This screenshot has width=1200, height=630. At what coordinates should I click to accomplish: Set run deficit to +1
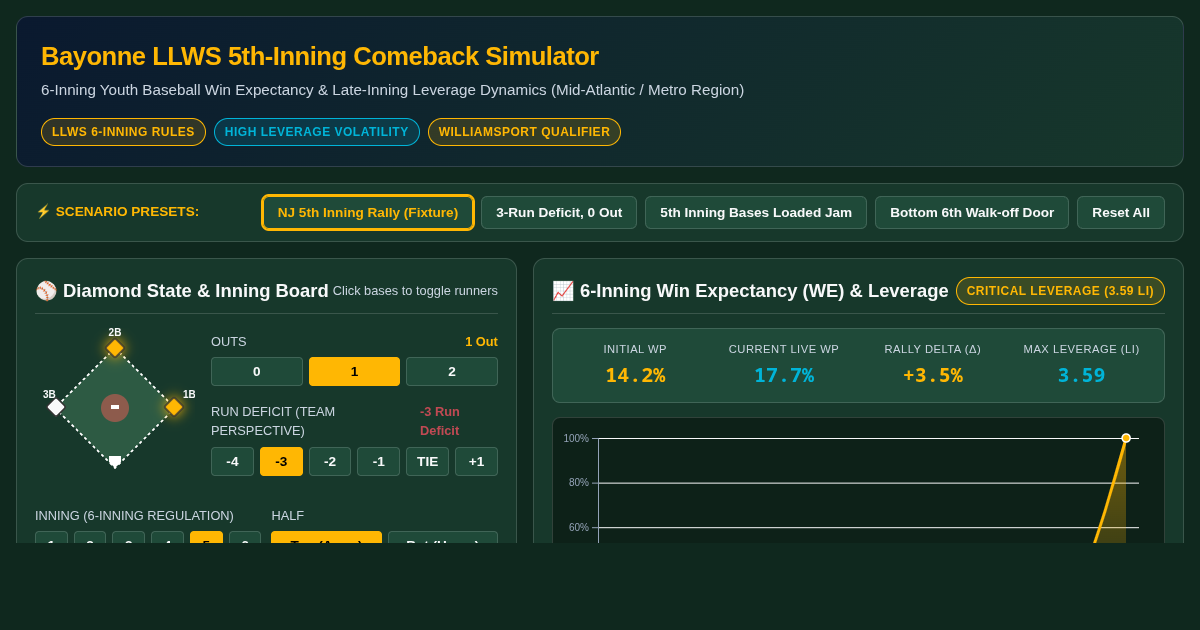click(476, 462)
